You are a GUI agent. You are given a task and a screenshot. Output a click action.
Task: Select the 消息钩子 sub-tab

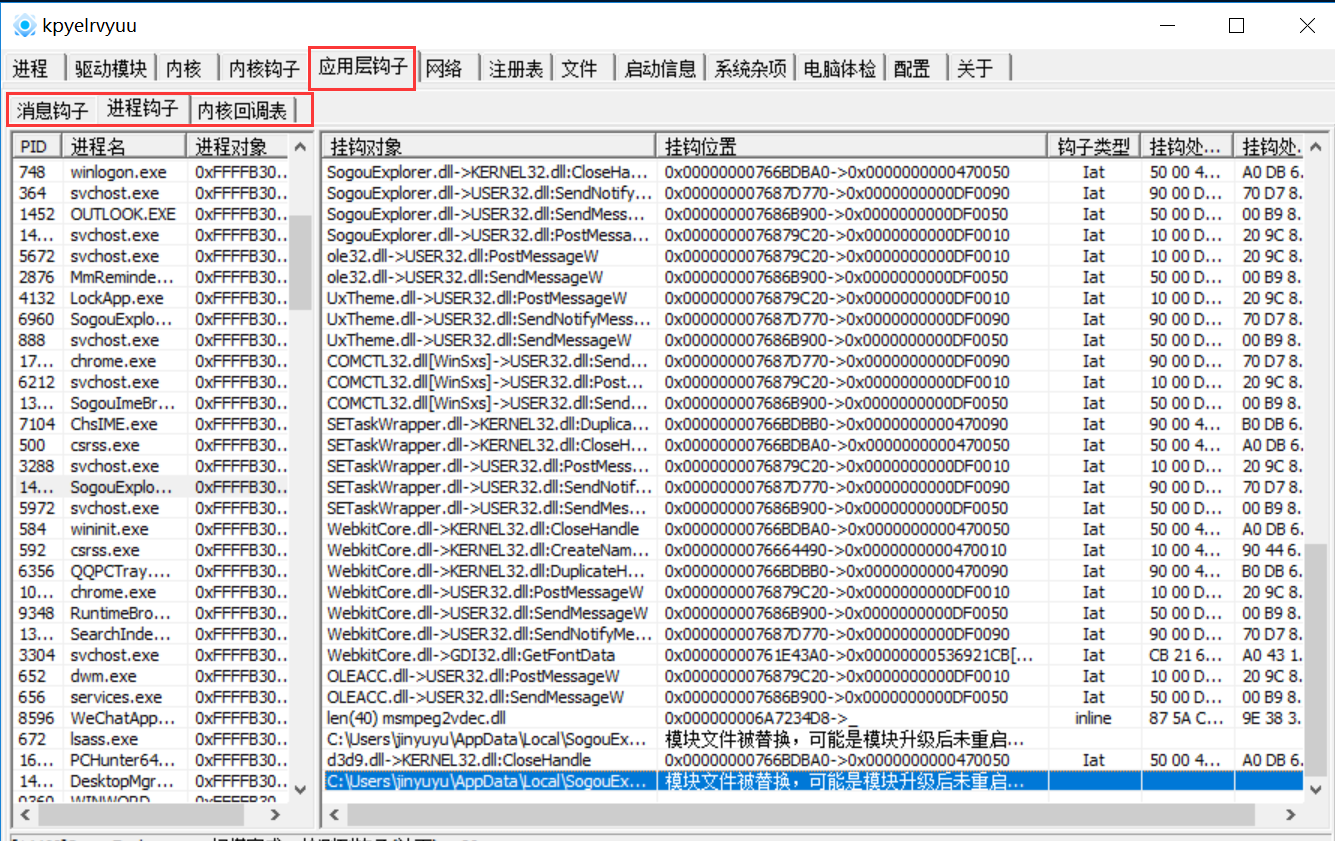click(x=53, y=110)
